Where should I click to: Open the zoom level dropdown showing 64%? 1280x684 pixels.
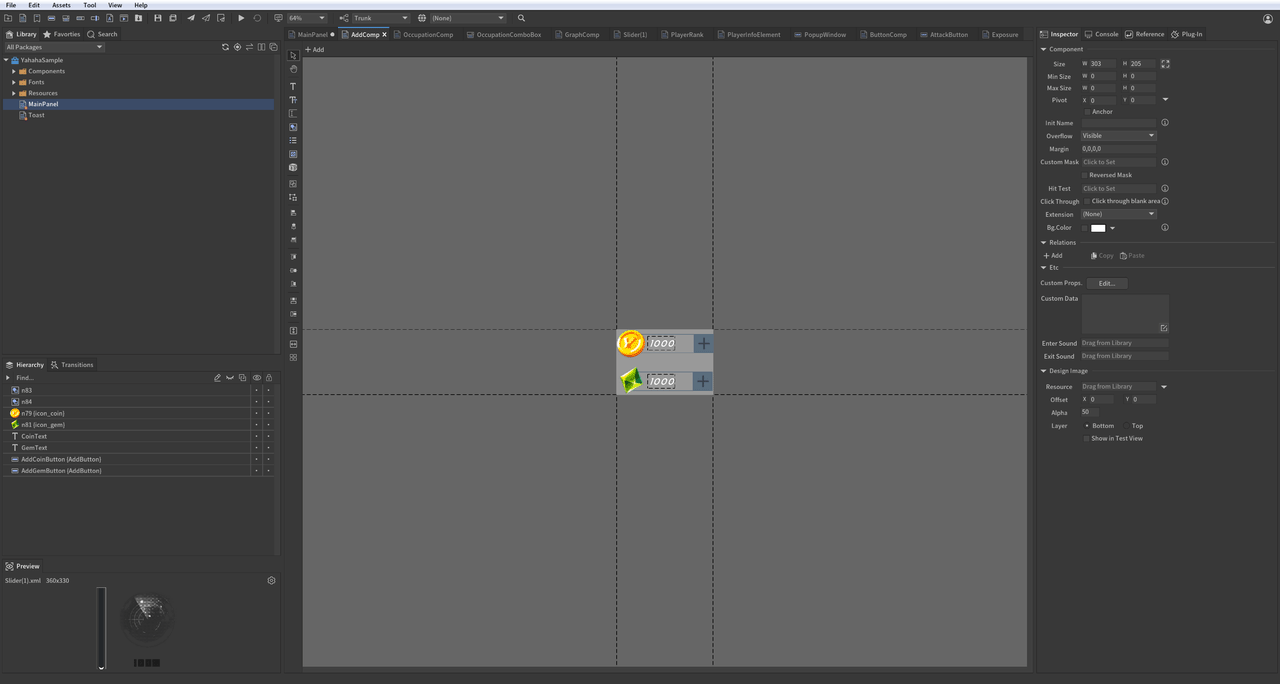[307, 18]
